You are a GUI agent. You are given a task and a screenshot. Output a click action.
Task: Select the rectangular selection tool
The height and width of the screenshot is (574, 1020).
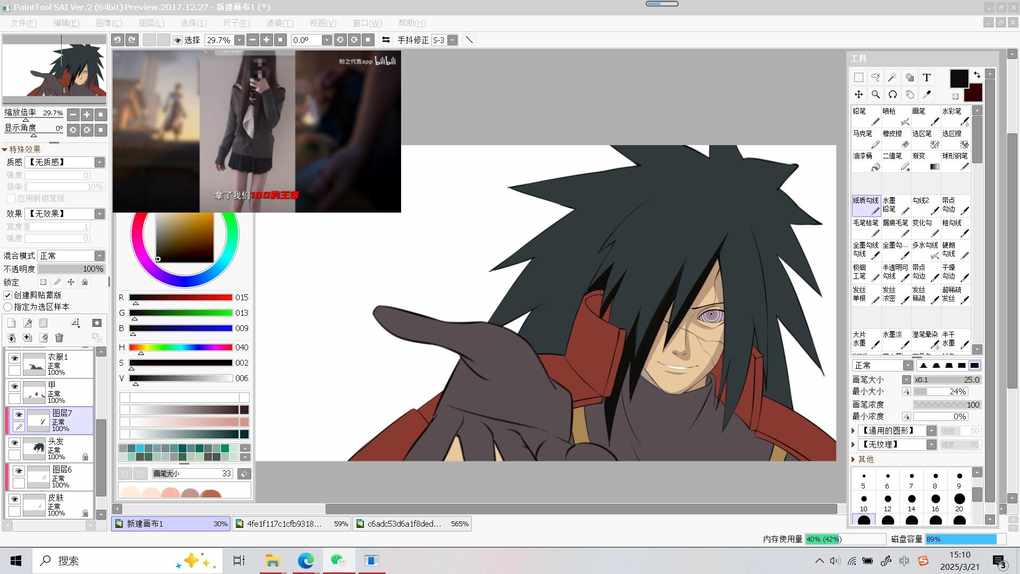point(859,77)
